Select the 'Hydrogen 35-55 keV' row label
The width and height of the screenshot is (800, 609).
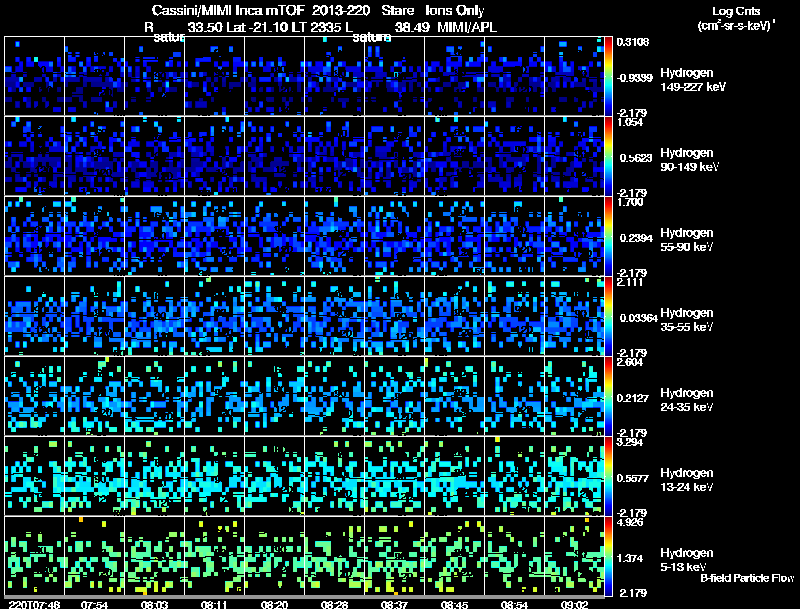tap(687, 320)
